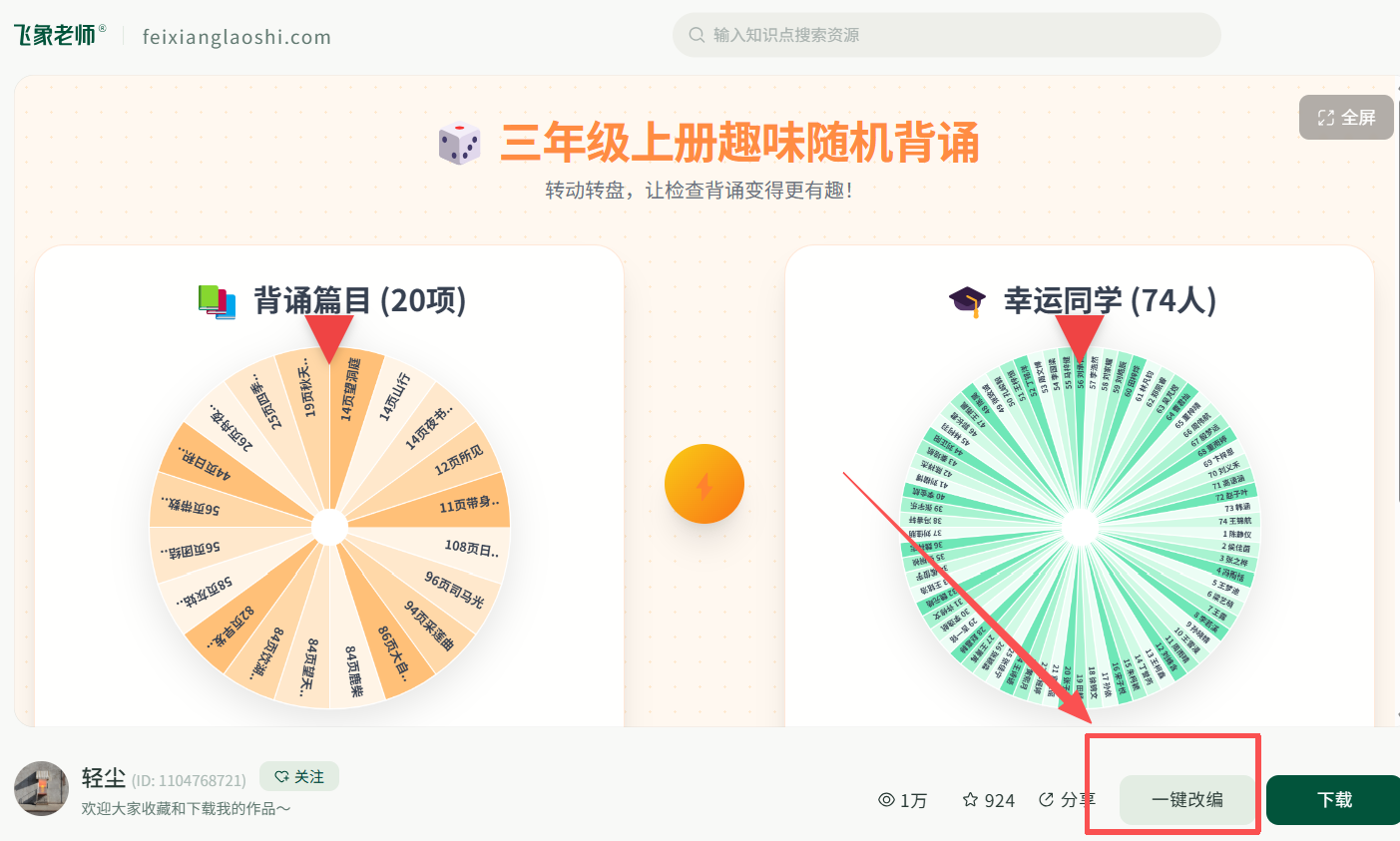The image size is (1400, 841).
Task: Click the green 下载 button
Action: tap(1334, 800)
